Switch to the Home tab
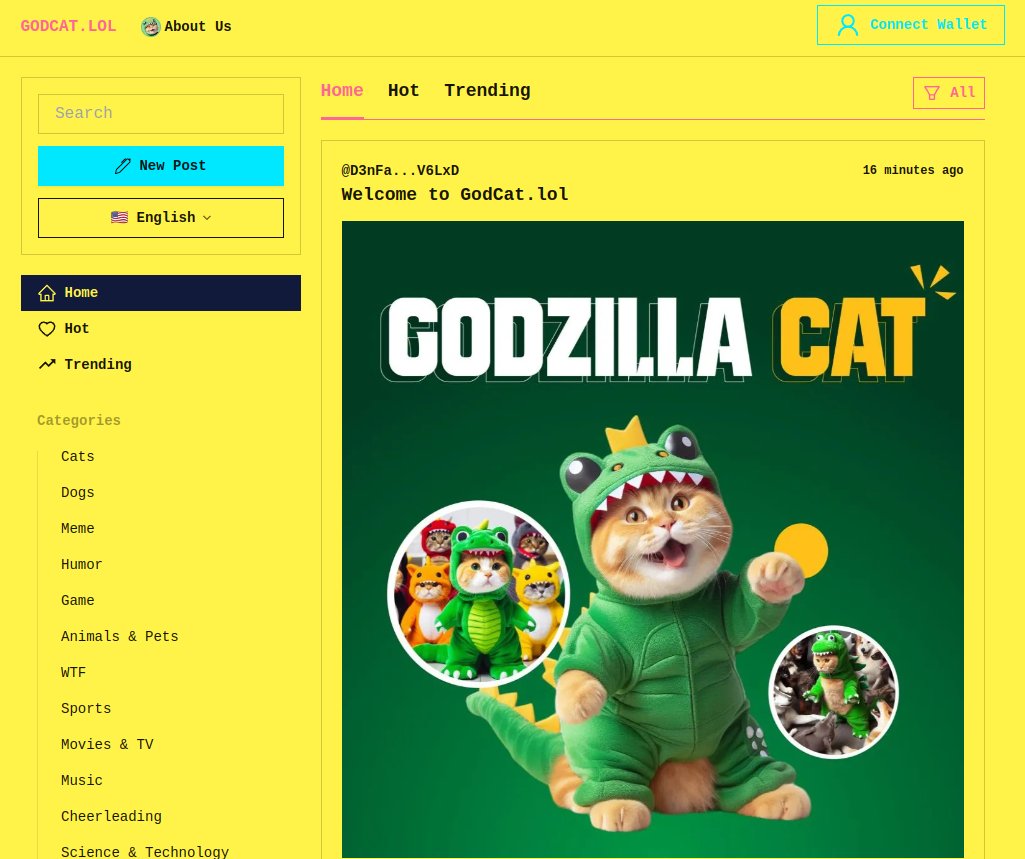The height and width of the screenshot is (859, 1025). point(342,91)
